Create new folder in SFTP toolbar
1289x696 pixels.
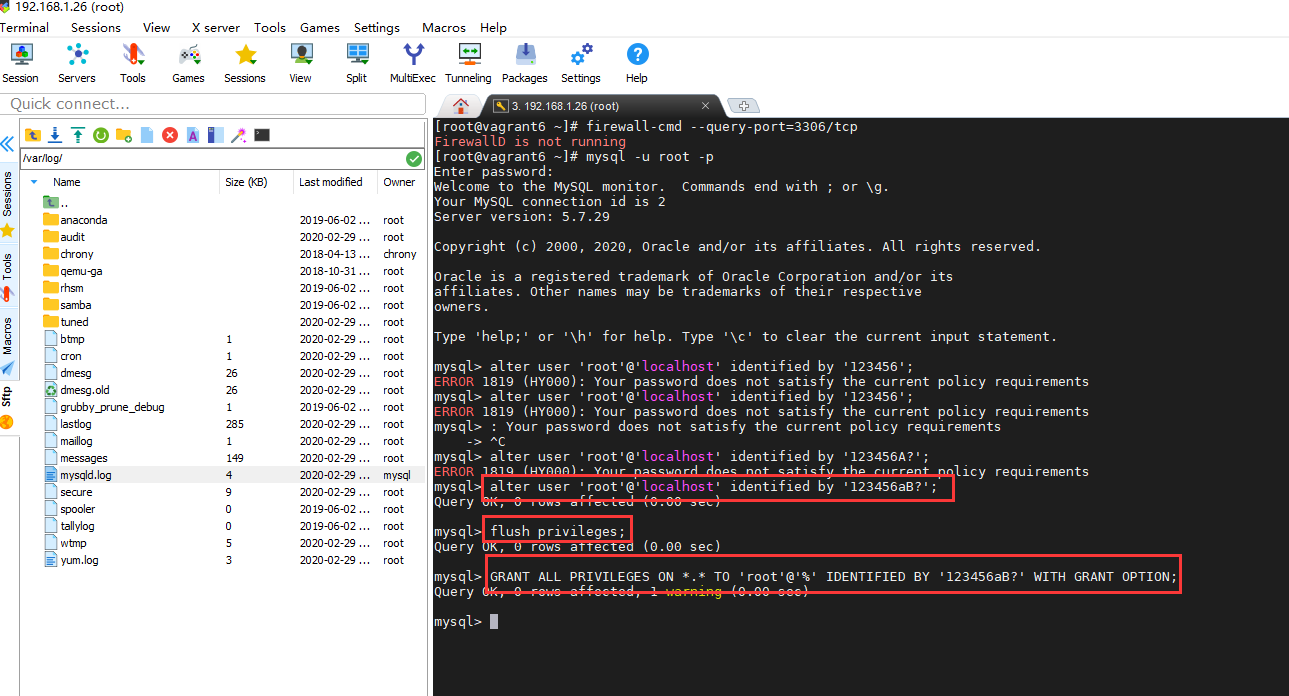[124, 135]
